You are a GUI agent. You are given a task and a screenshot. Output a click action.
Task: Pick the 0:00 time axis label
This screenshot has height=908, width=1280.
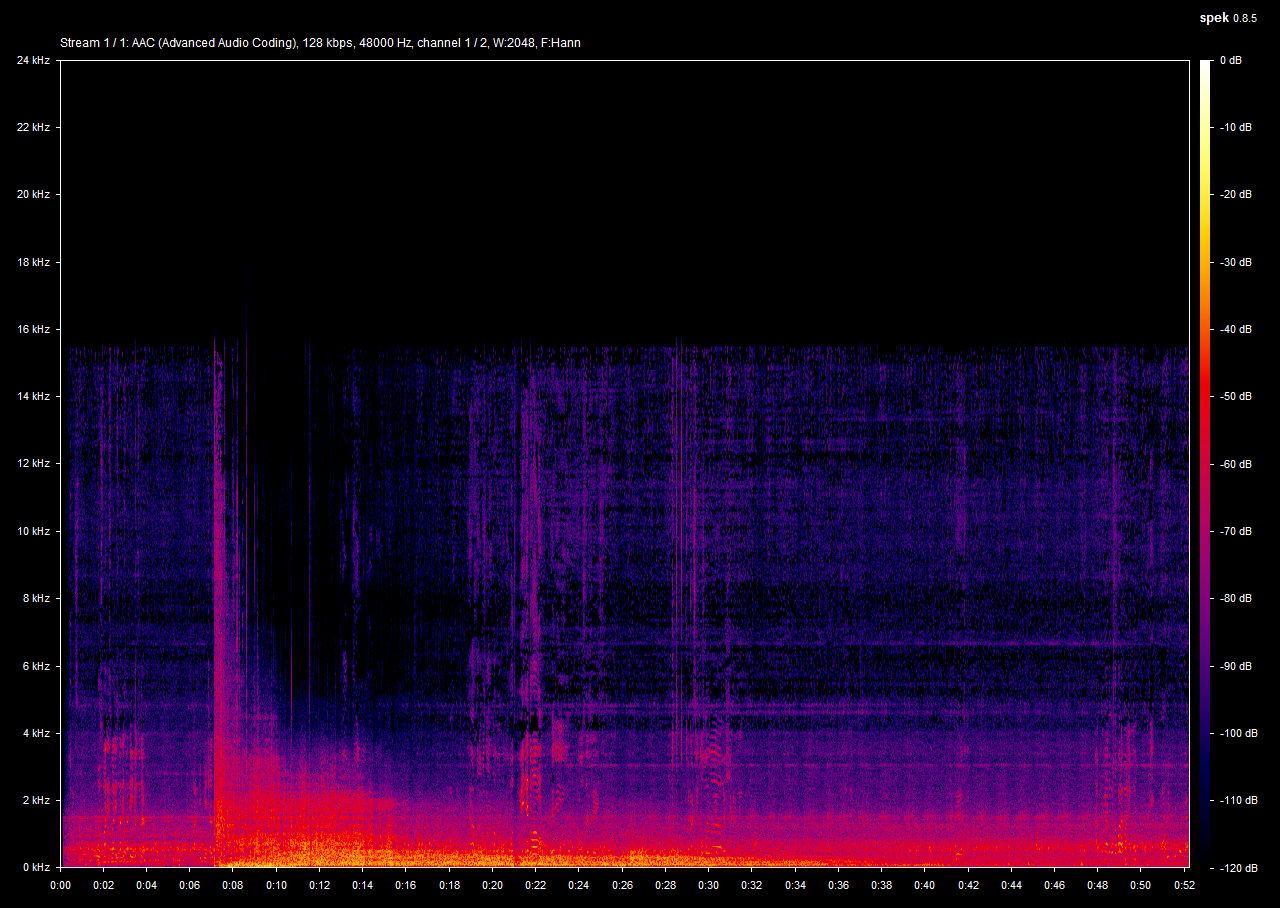click(x=60, y=885)
